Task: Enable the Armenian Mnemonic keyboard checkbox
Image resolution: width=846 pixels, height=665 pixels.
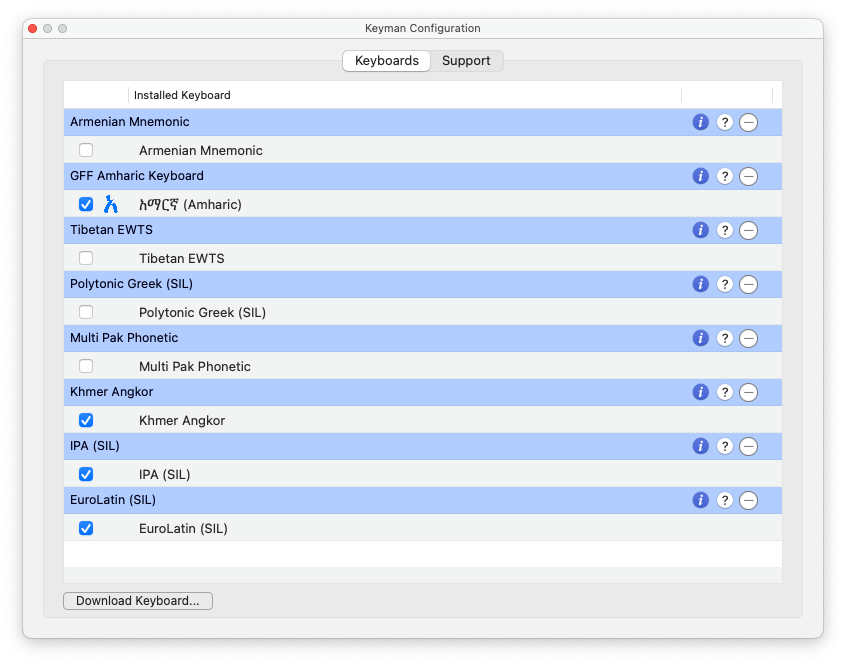Action: click(x=86, y=150)
